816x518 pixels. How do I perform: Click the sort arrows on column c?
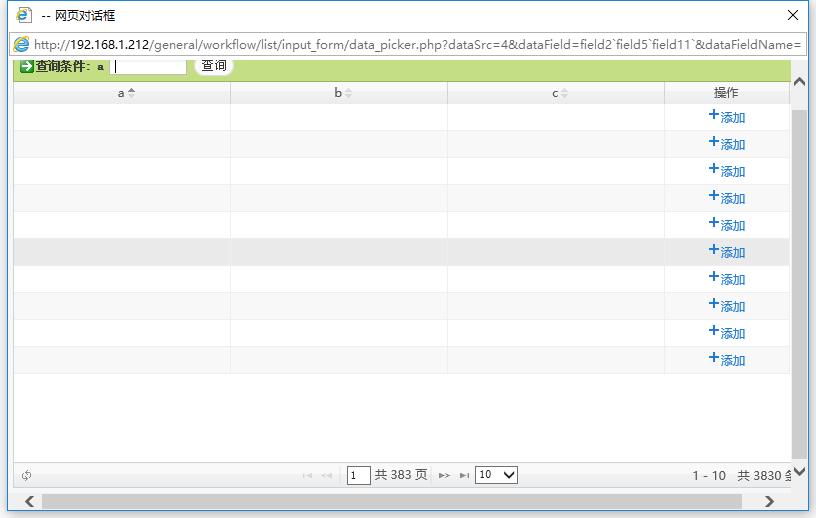(x=564, y=93)
